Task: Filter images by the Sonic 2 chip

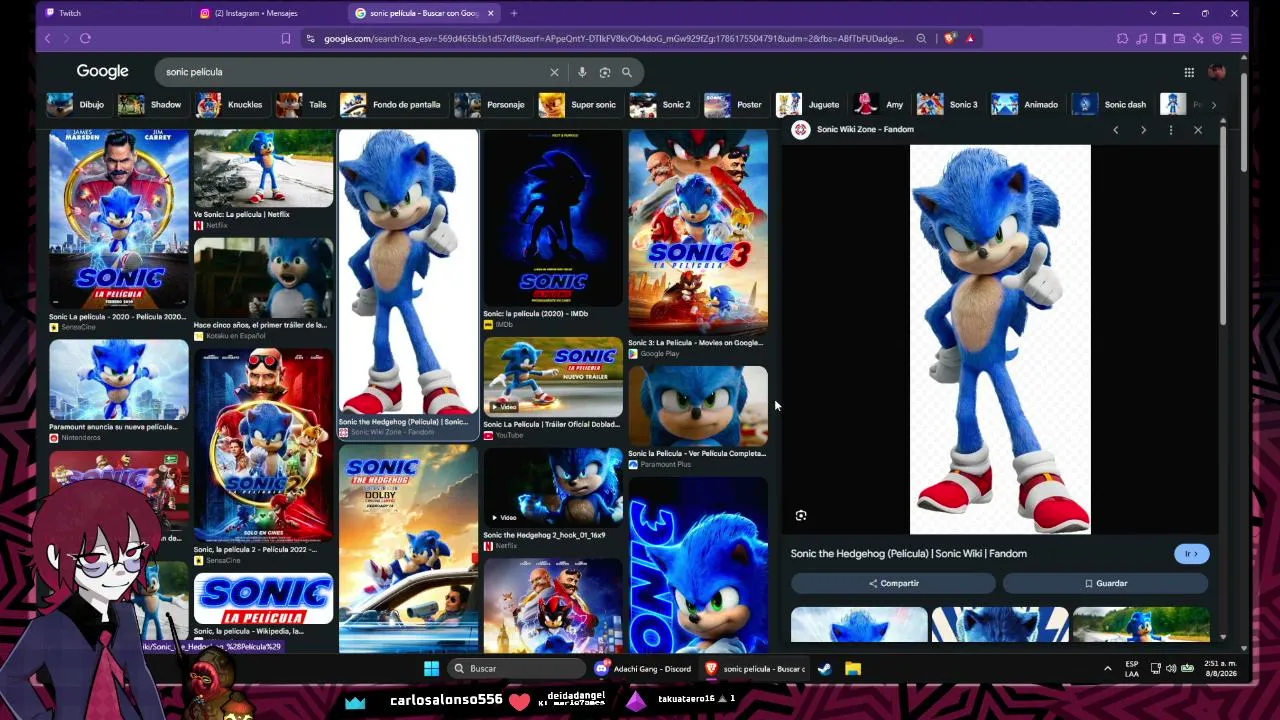Action: 661,105
